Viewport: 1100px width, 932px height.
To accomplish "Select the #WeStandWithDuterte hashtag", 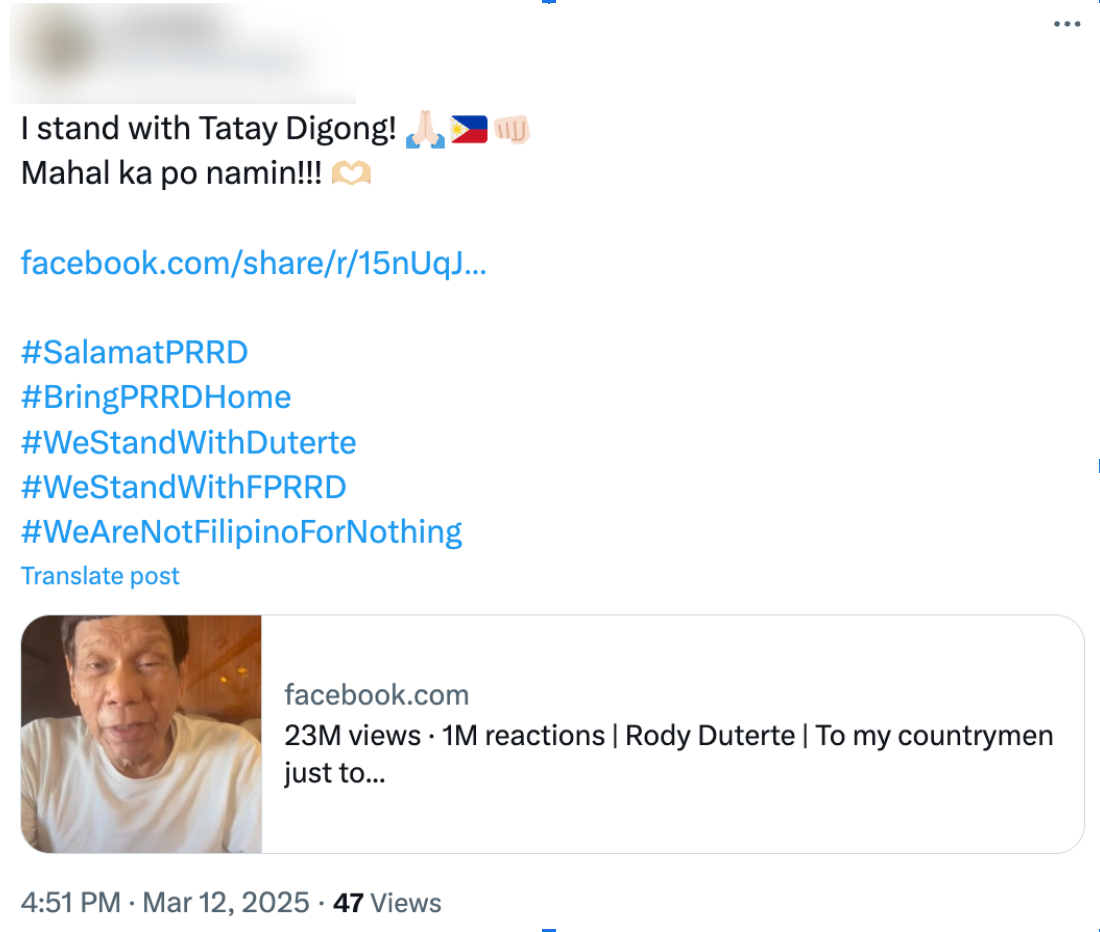I will [x=188, y=442].
